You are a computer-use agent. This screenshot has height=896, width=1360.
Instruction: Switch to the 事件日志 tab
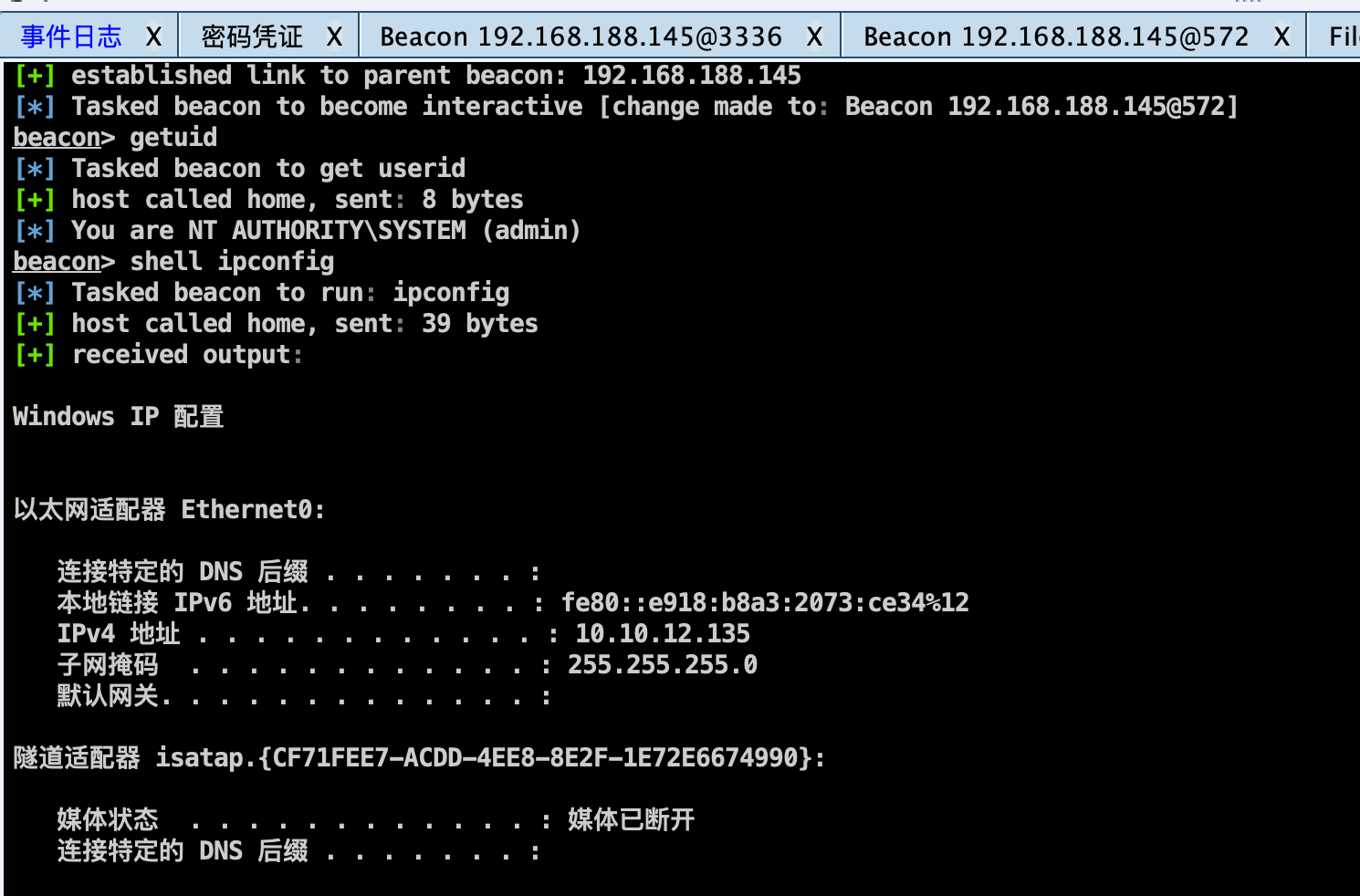[x=71, y=36]
